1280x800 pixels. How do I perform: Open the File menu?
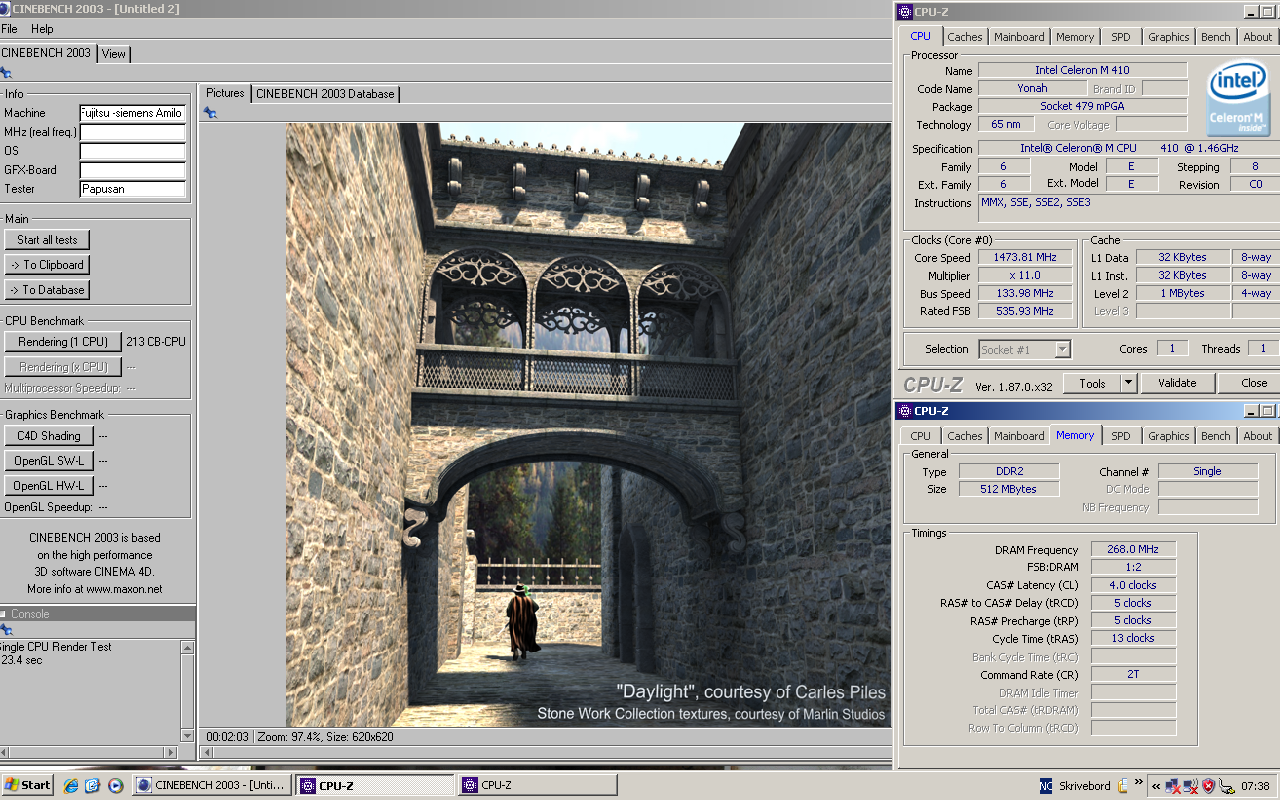pos(9,29)
